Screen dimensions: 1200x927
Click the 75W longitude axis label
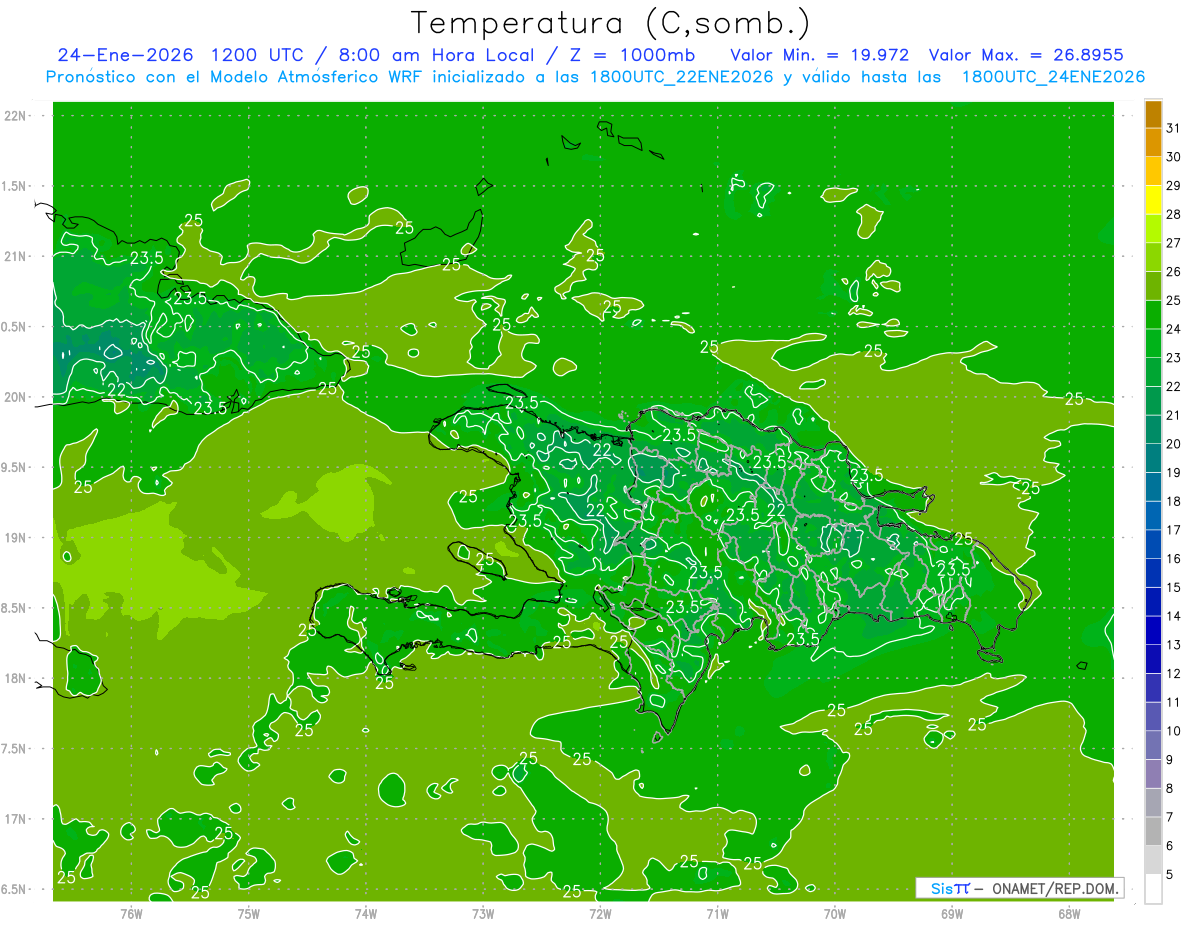point(249,913)
